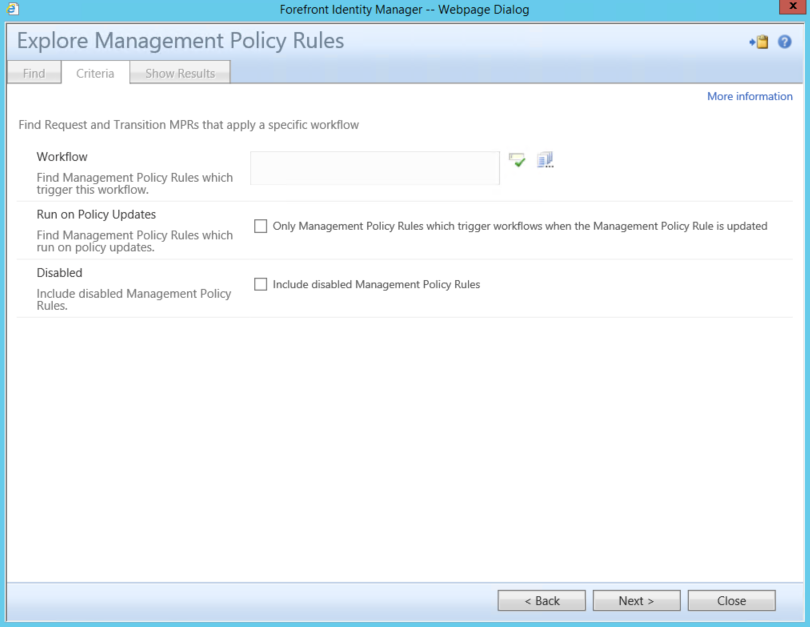Click the validate and resolve workflow icon
This screenshot has width=810, height=627.
517,160
